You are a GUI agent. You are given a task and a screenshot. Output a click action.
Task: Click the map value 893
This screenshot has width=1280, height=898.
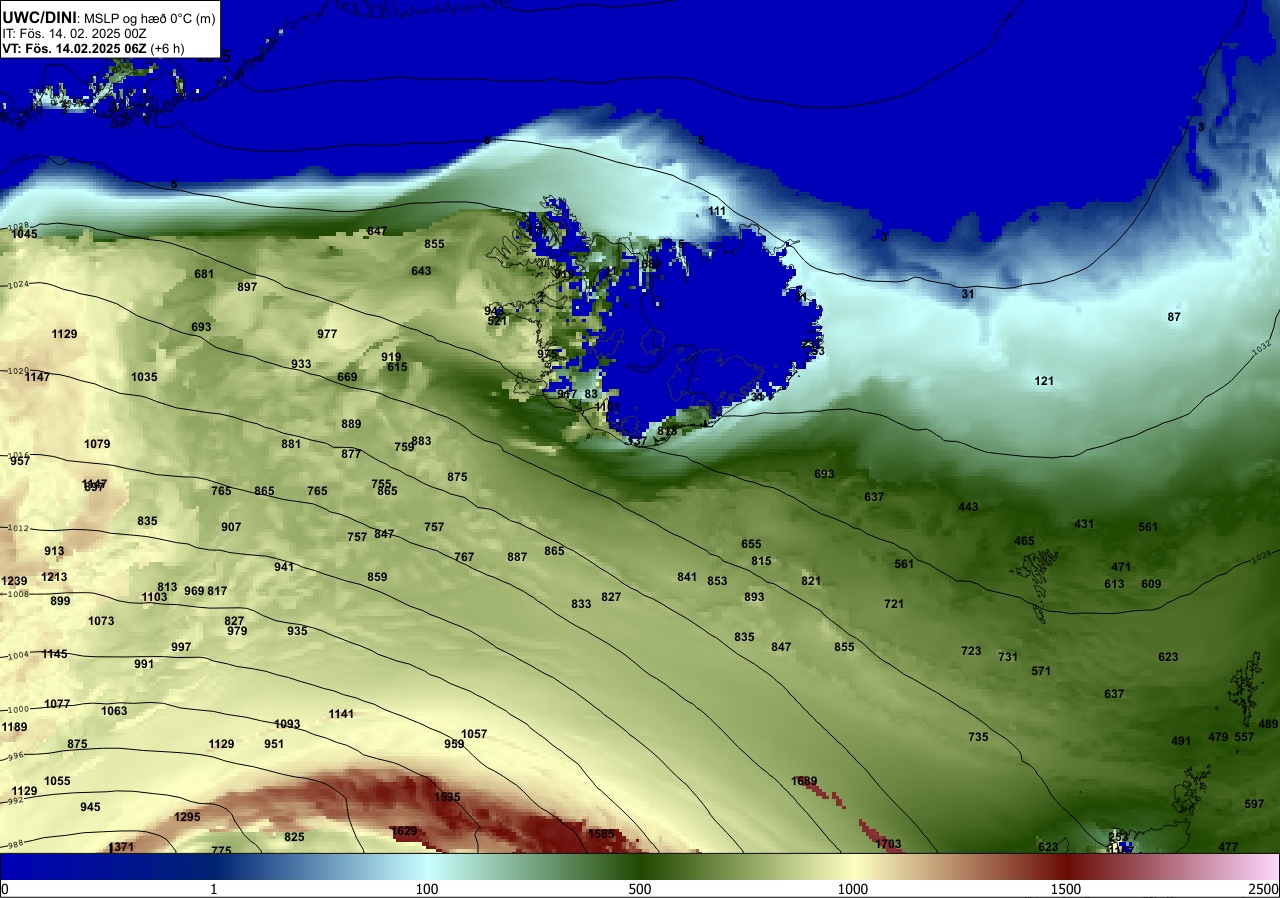click(754, 597)
